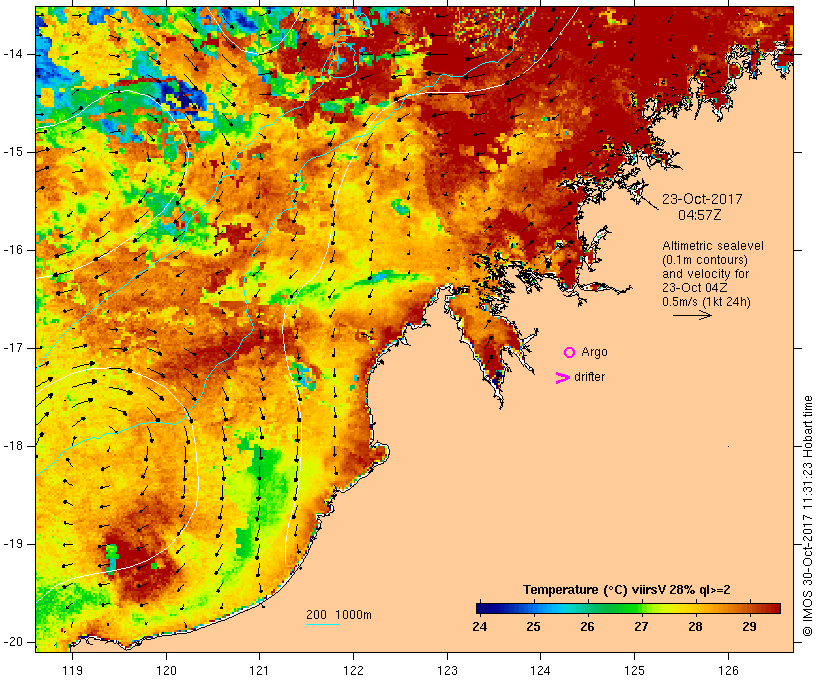Click the color bar label 24

coord(480,627)
